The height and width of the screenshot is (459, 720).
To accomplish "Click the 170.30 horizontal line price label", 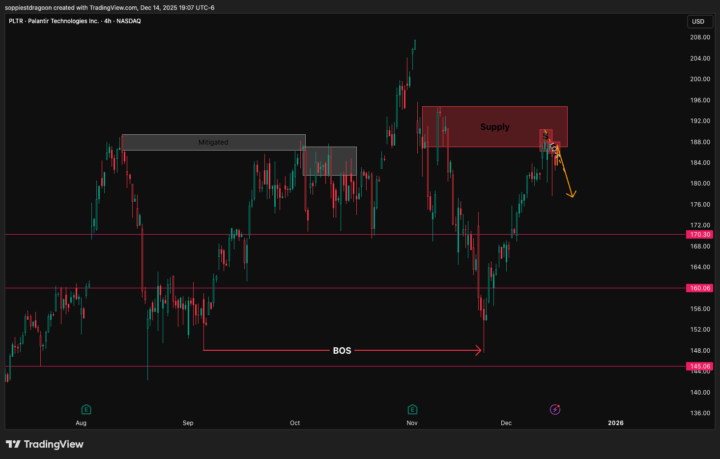I will (x=700, y=235).
